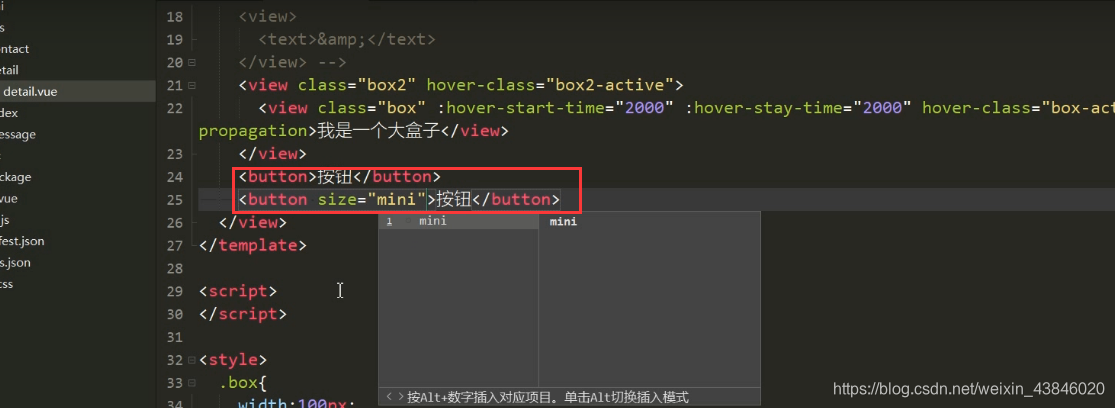Click the opening <script> tag on line 29
This screenshot has width=1115, height=408.
click(x=238, y=291)
